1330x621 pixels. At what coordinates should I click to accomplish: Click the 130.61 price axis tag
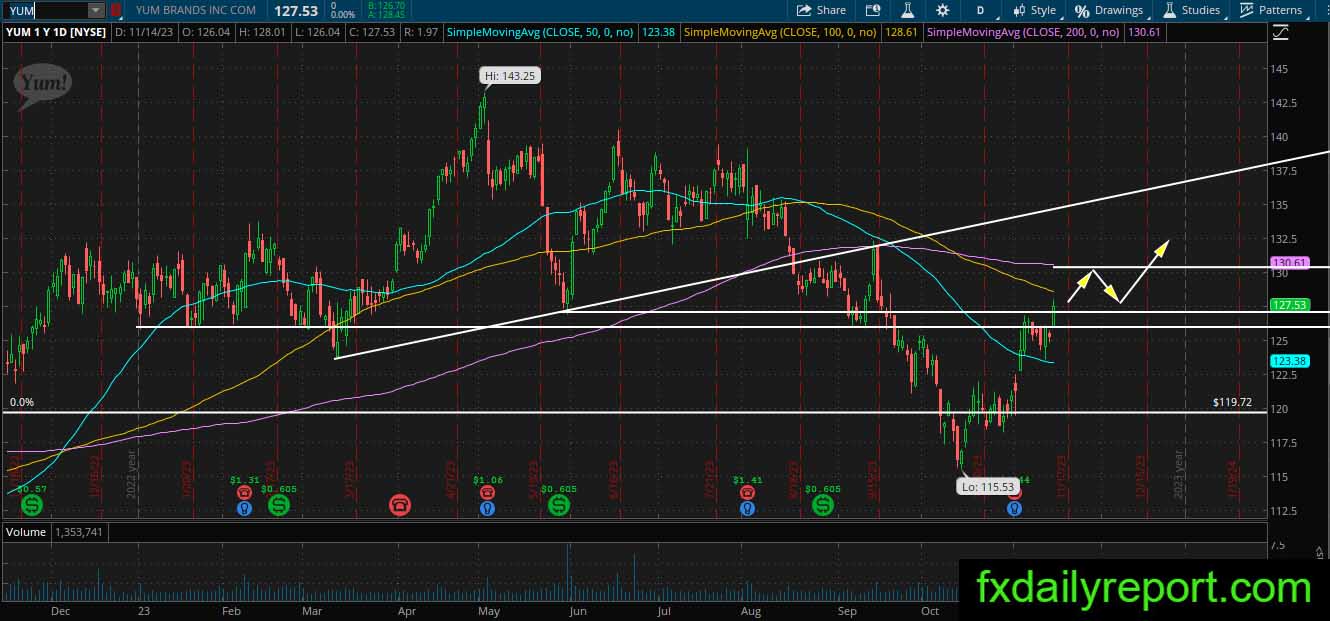click(1289, 262)
